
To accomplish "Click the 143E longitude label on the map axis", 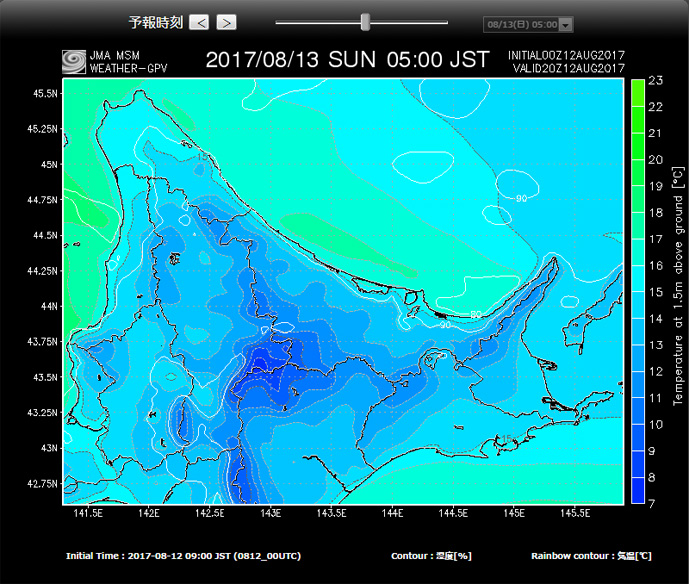I will [270, 513].
